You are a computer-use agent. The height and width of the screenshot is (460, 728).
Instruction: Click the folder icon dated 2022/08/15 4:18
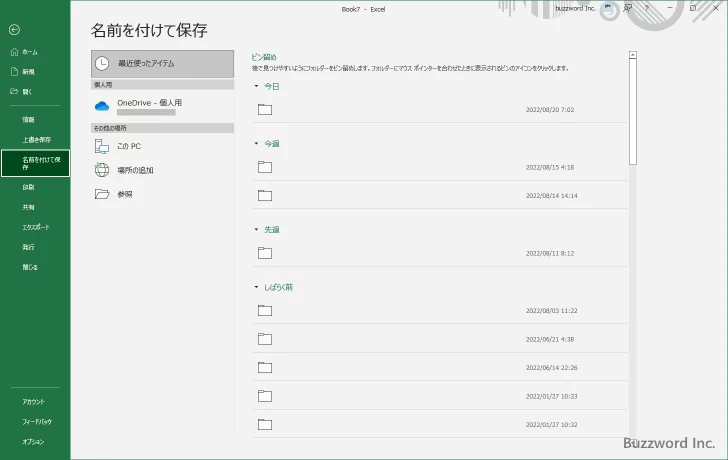pyautogui.click(x=265, y=167)
